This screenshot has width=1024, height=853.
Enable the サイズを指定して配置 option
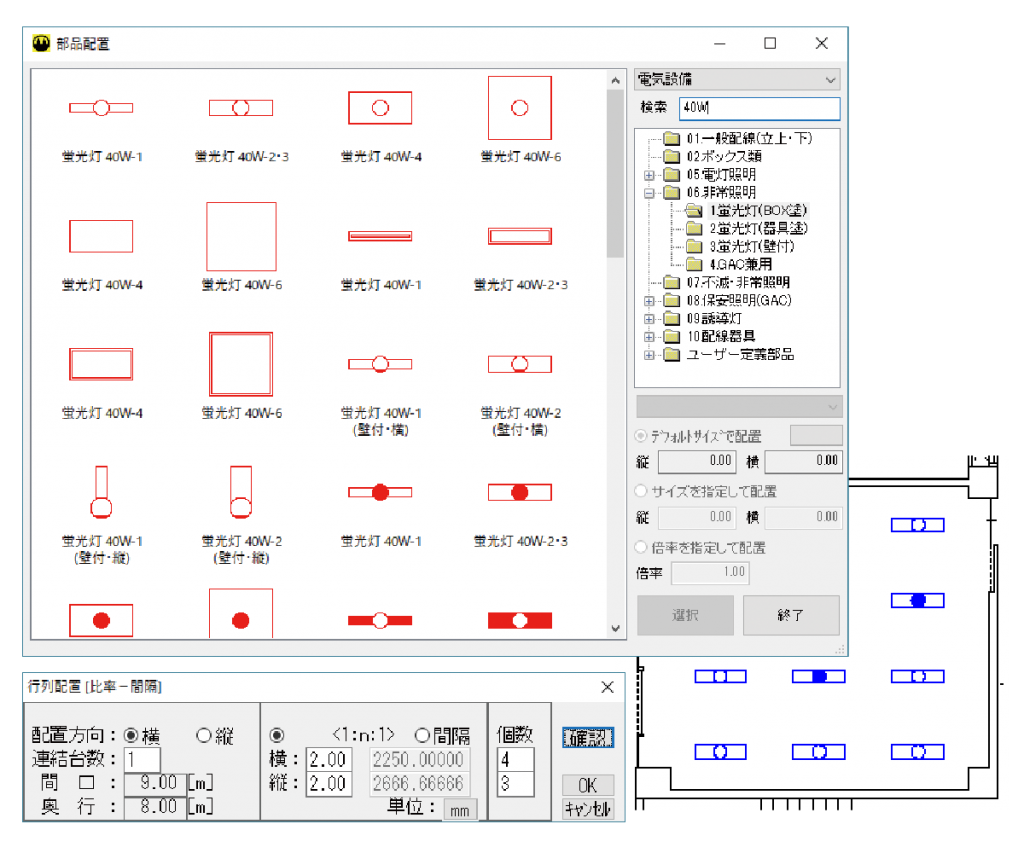tap(640, 491)
